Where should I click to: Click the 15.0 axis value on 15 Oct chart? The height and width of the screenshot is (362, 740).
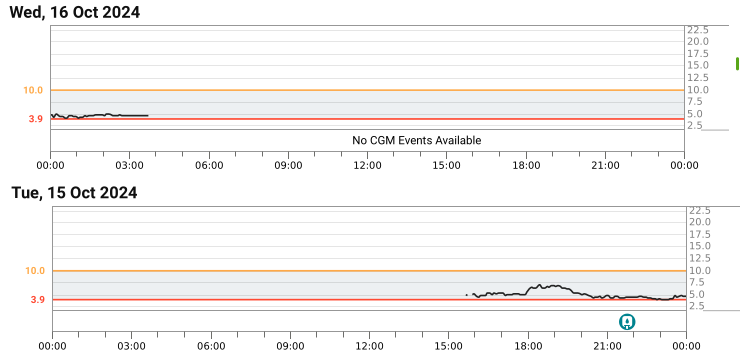[699, 246]
